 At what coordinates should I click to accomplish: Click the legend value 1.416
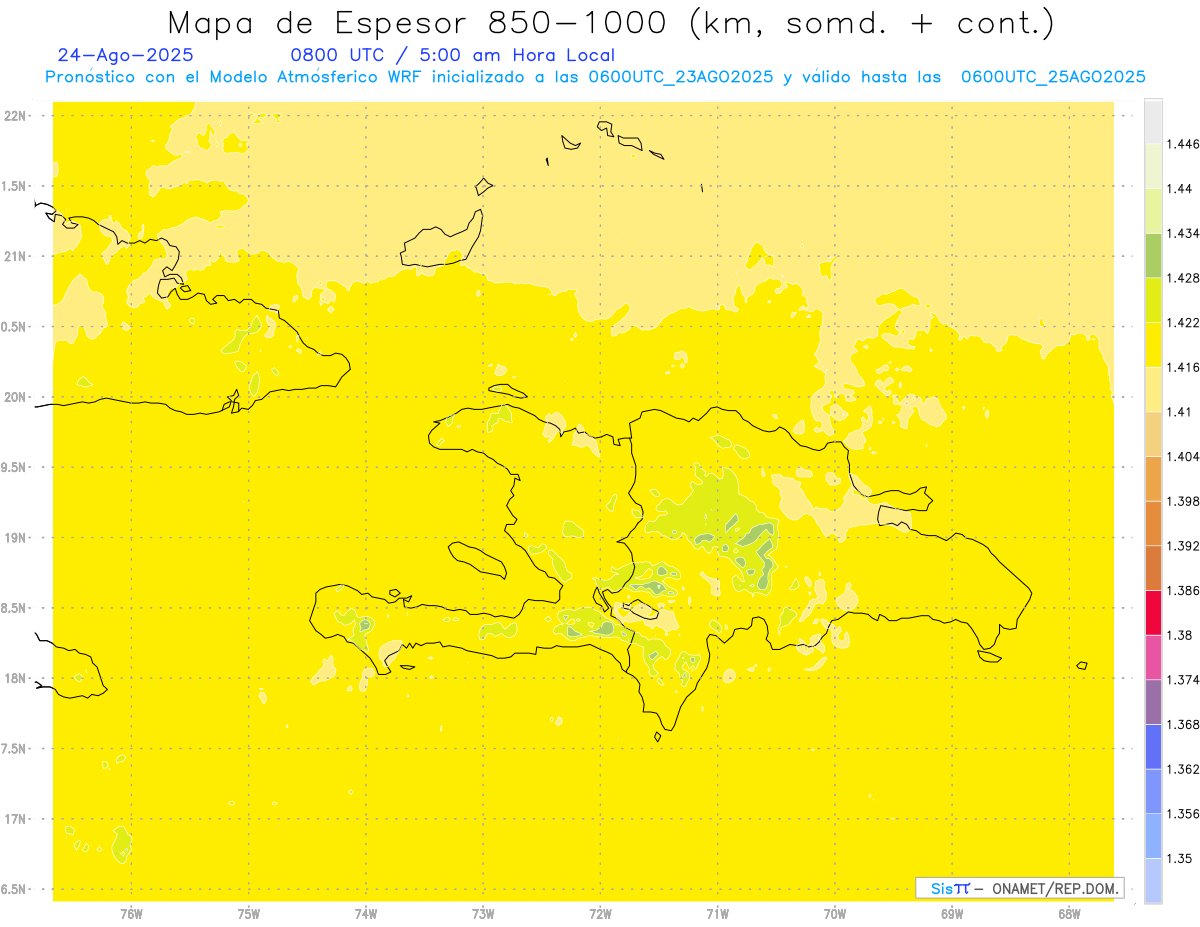point(1183,367)
